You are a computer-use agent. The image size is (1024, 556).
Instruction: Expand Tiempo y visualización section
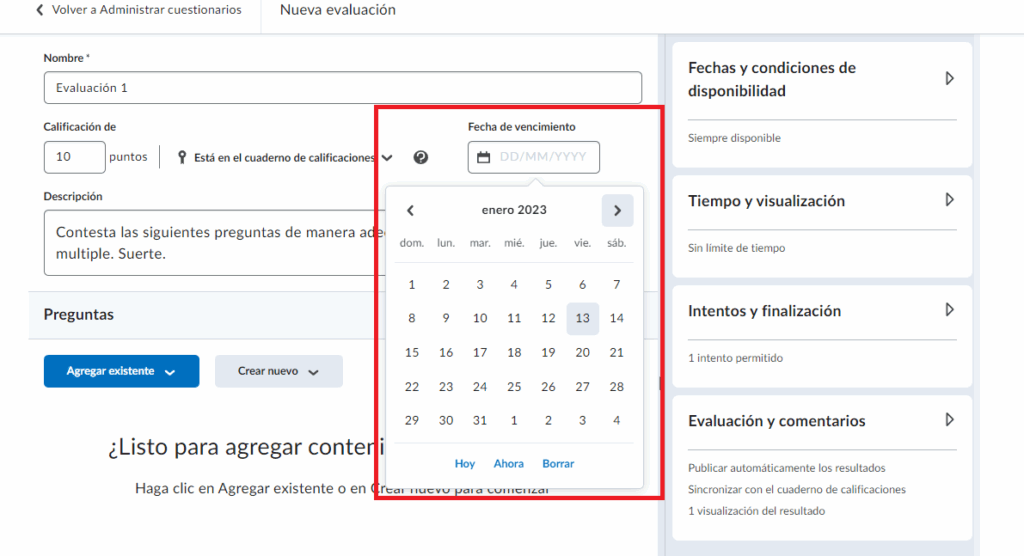949,200
